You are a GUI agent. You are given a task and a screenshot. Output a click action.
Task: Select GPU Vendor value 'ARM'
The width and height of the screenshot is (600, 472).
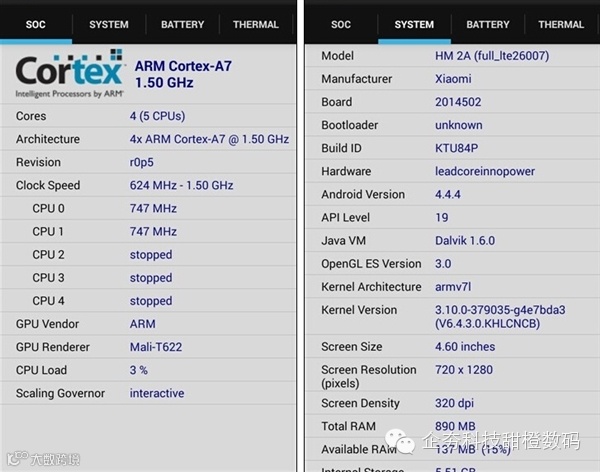[x=142, y=324]
